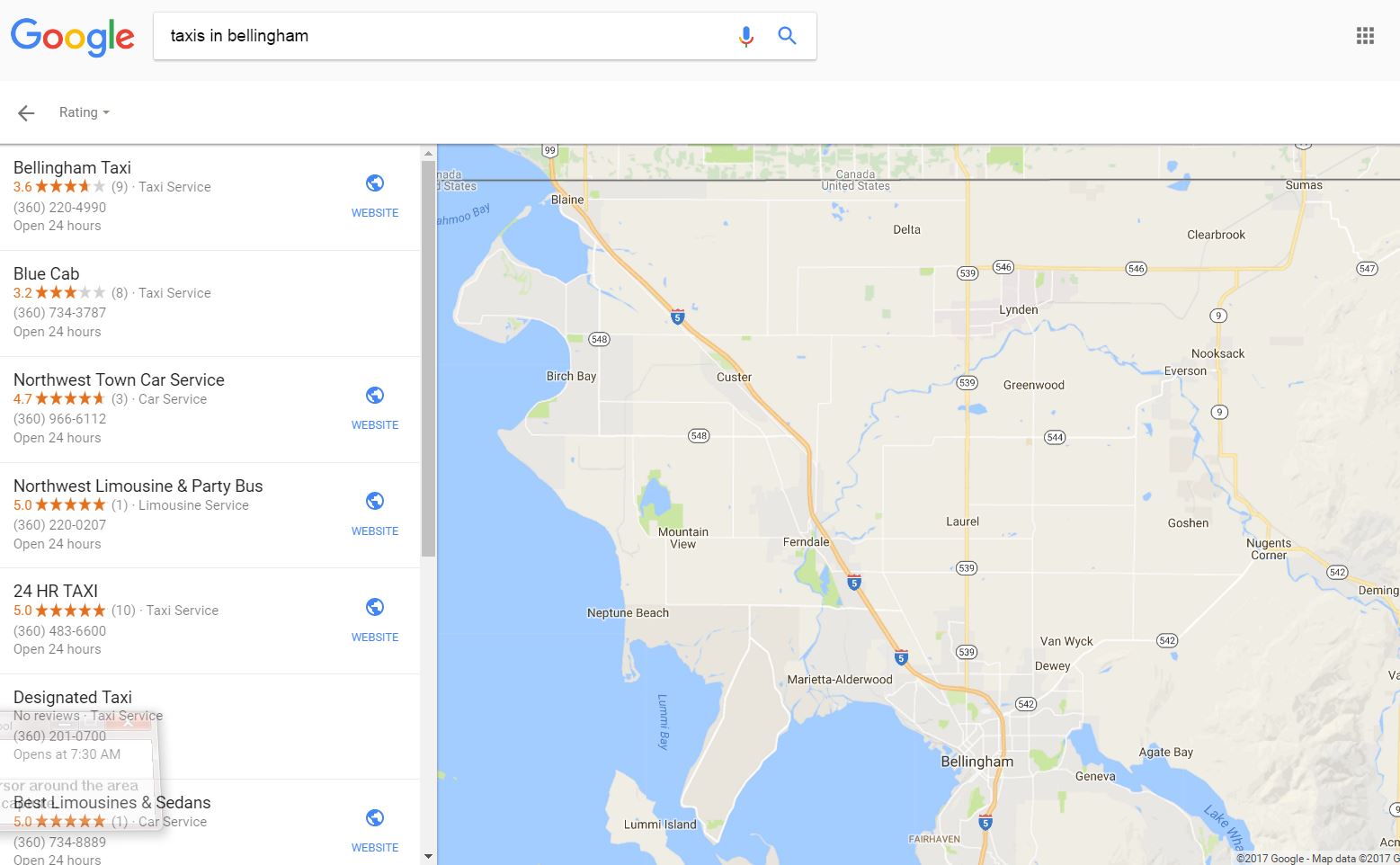Click the voice search microphone icon
Viewport: 1400px width, 865px height.
[745, 36]
